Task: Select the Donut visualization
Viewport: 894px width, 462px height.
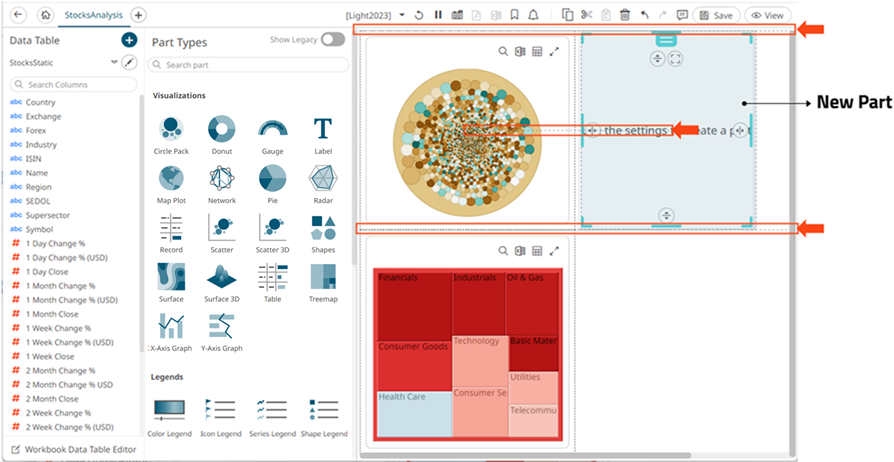Action: tap(222, 135)
